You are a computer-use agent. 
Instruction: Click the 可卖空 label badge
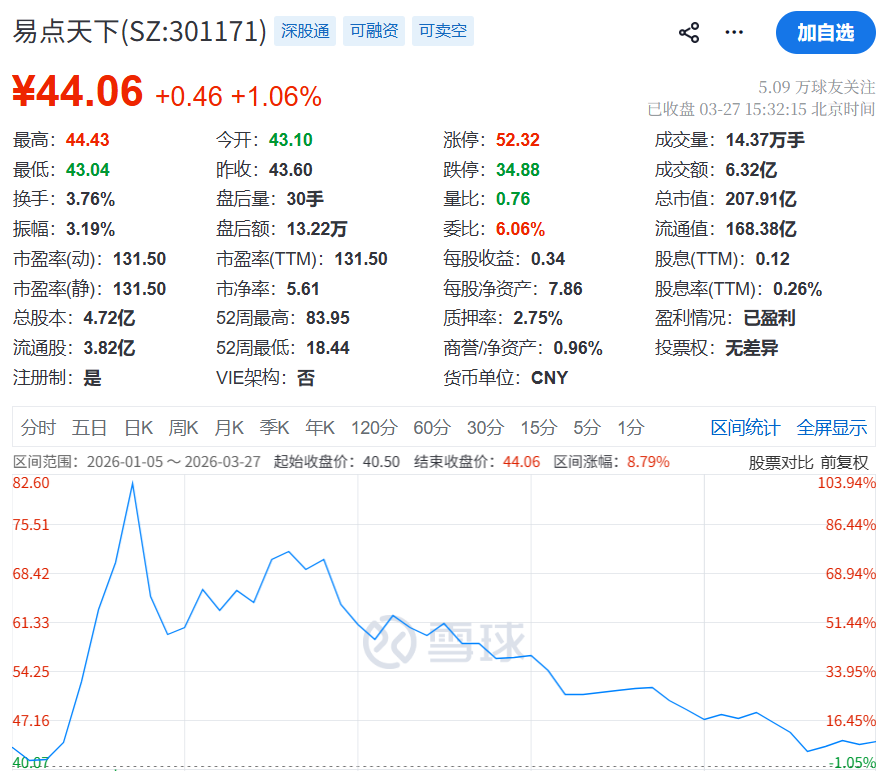(x=442, y=31)
